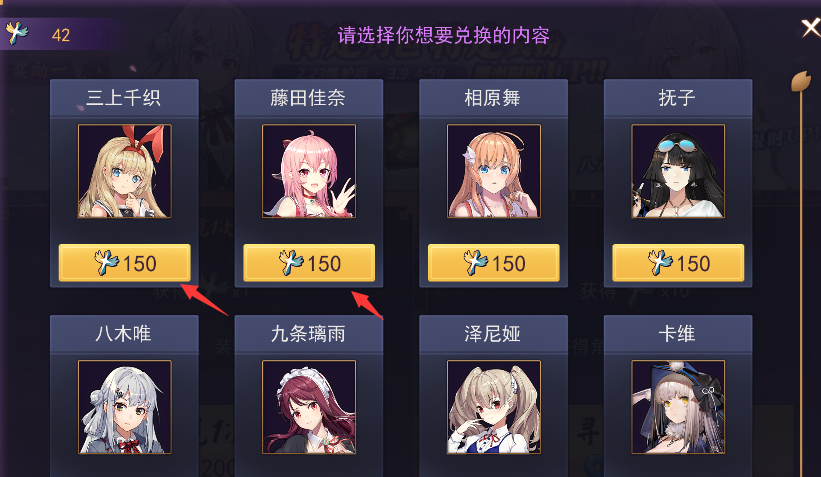Choose the 抚子 portrait with sunglasses
The width and height of the screenshot is (821, 477).
click(678, 171)
